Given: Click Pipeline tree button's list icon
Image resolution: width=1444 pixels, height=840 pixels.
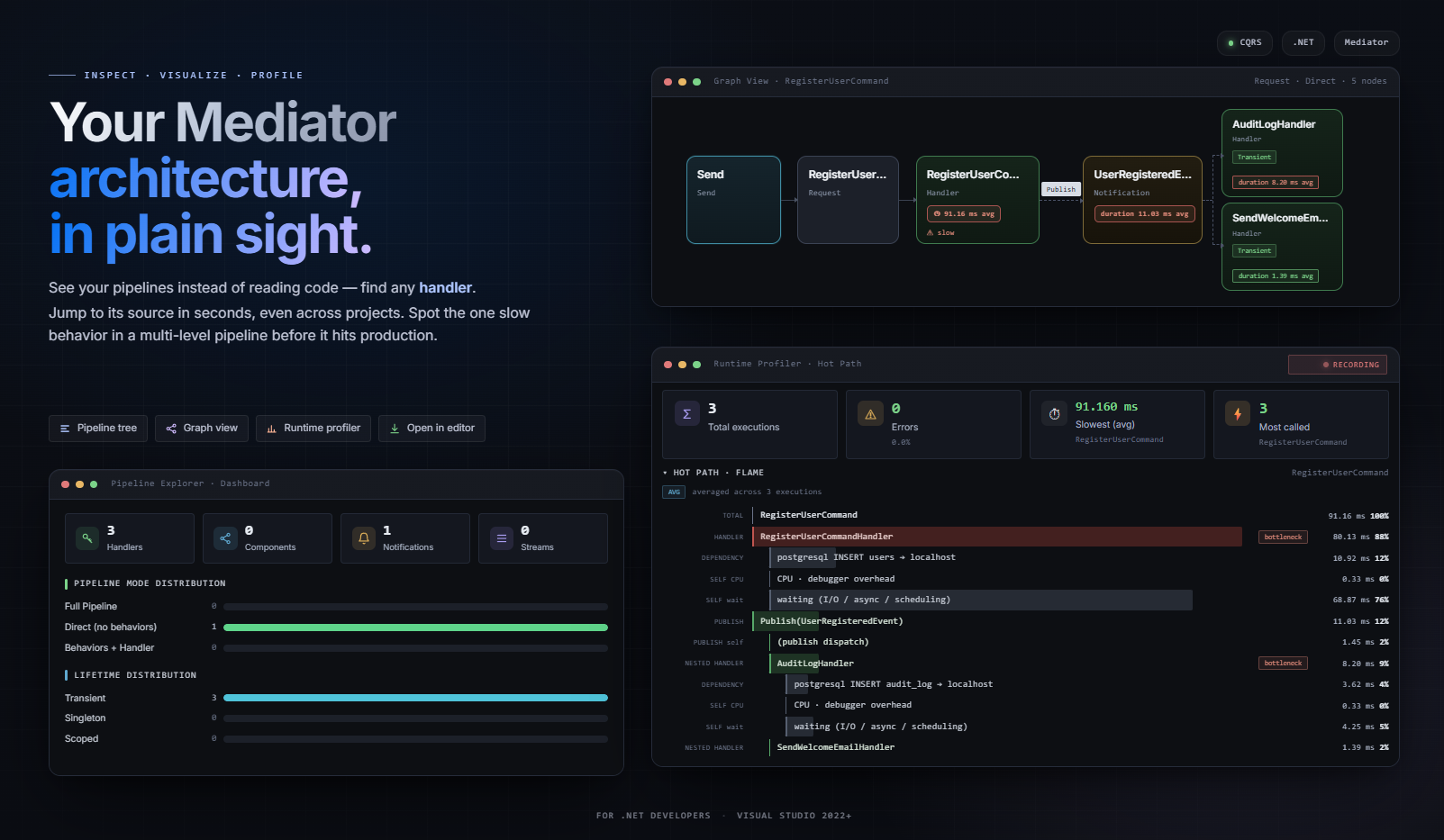Looking at the screenshot, I should coord(65,429).
